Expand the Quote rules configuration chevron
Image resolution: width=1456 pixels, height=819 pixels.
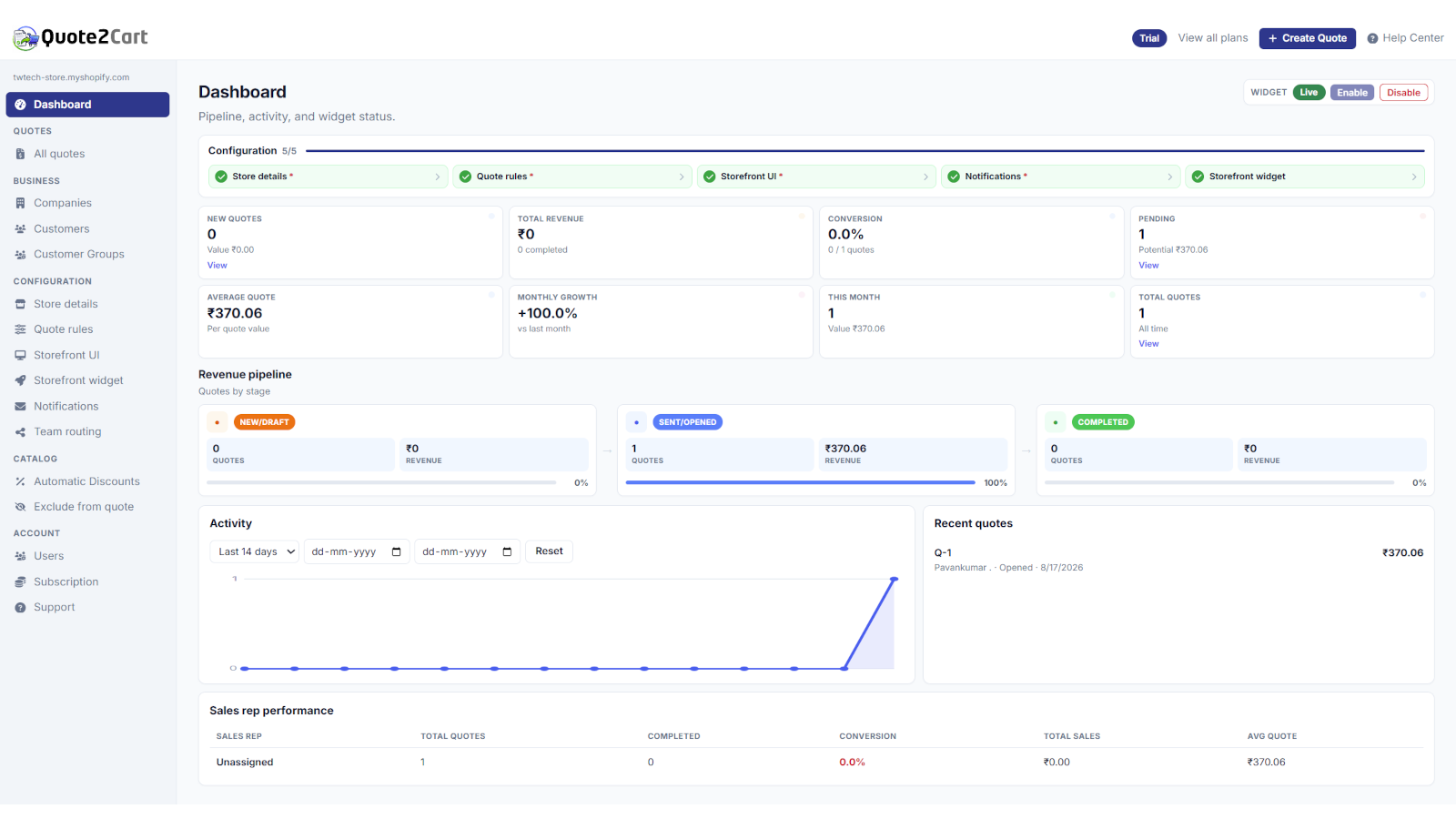(682, 177)
